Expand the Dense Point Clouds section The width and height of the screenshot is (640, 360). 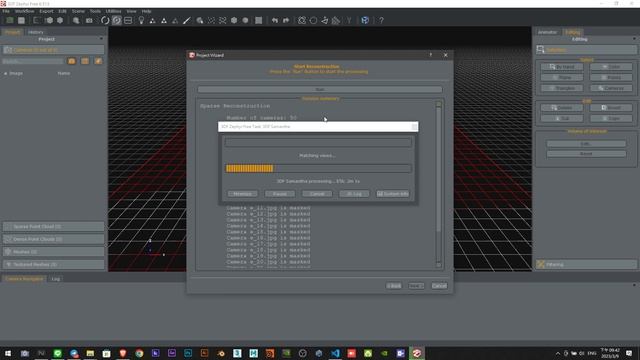click(x=53, y=239)
